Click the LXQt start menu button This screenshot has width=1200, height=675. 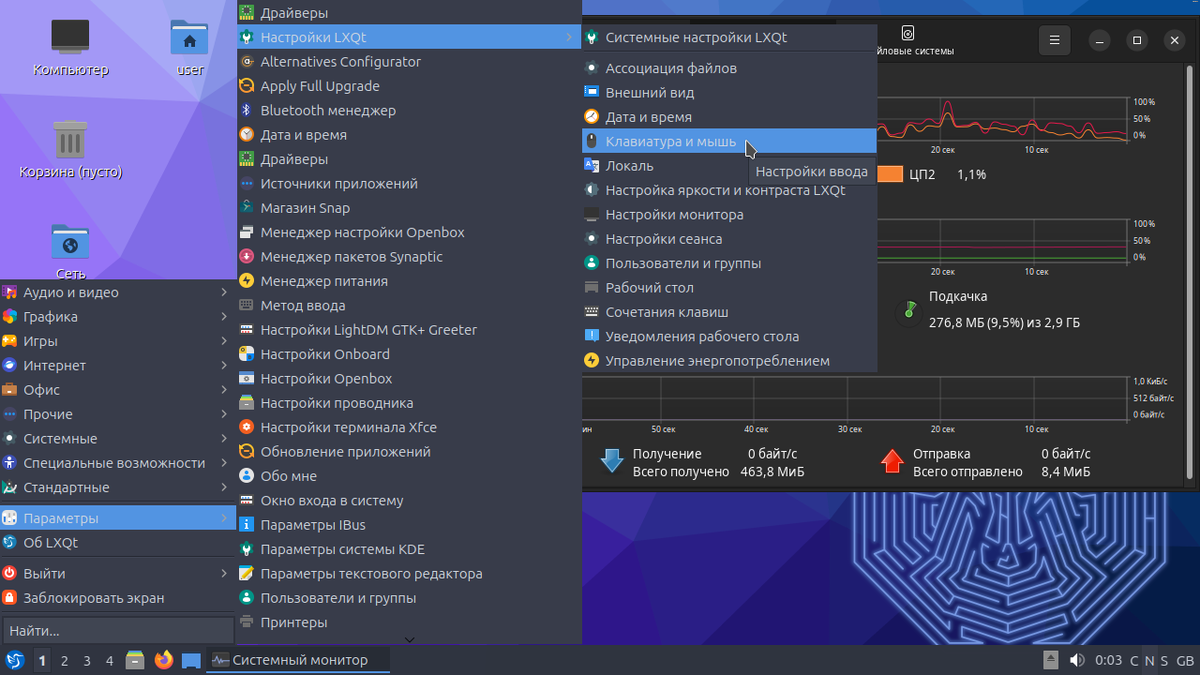pyautogui.click(x=15, y=660)
